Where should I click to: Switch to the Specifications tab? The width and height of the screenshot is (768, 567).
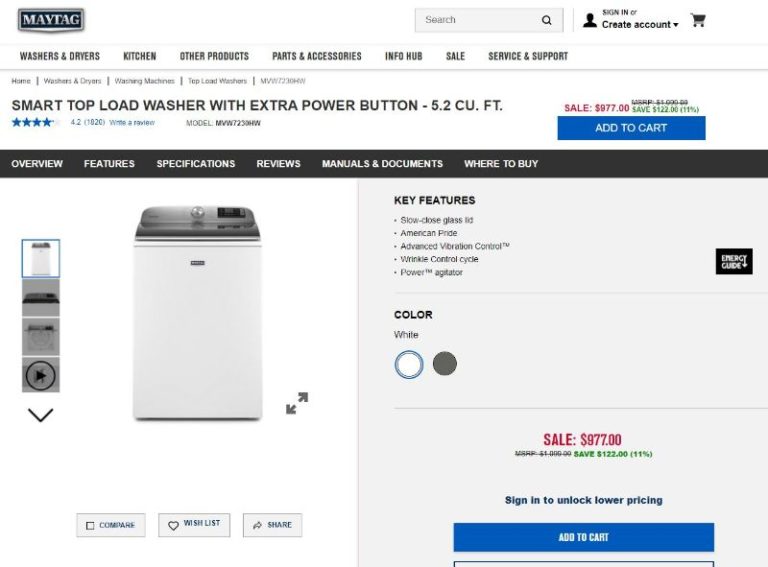(196, 164)
